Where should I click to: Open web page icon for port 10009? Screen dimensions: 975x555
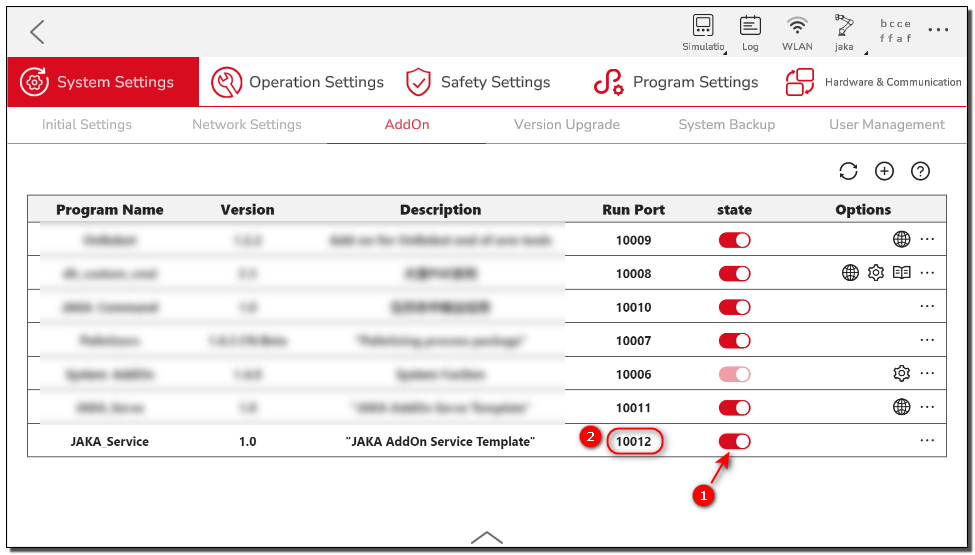902,239
